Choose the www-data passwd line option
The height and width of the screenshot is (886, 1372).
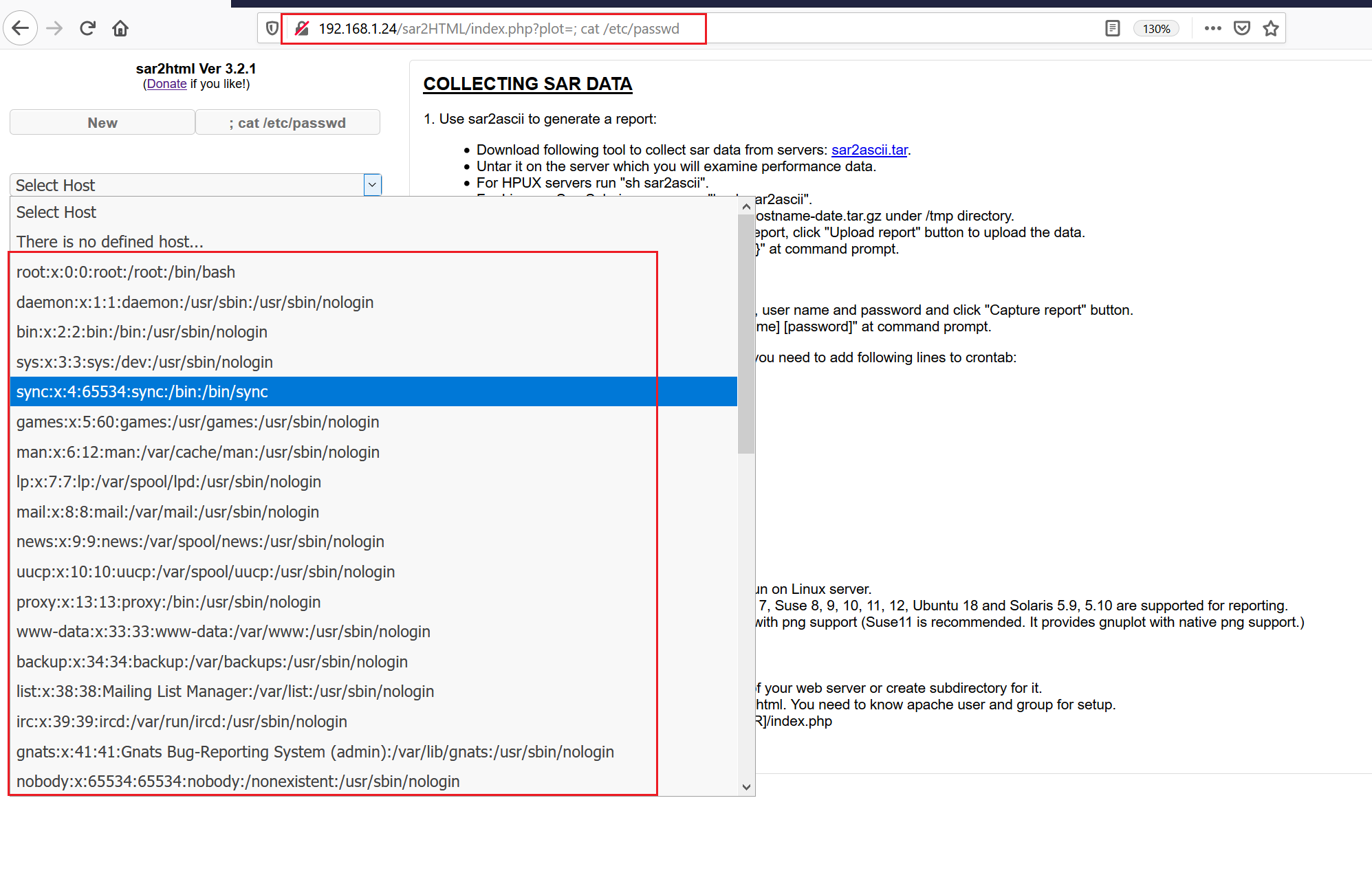224,632
